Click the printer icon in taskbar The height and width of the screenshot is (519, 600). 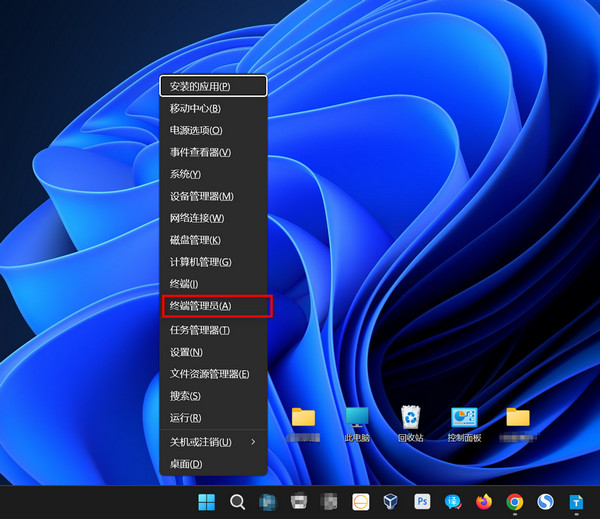point(298,502)
